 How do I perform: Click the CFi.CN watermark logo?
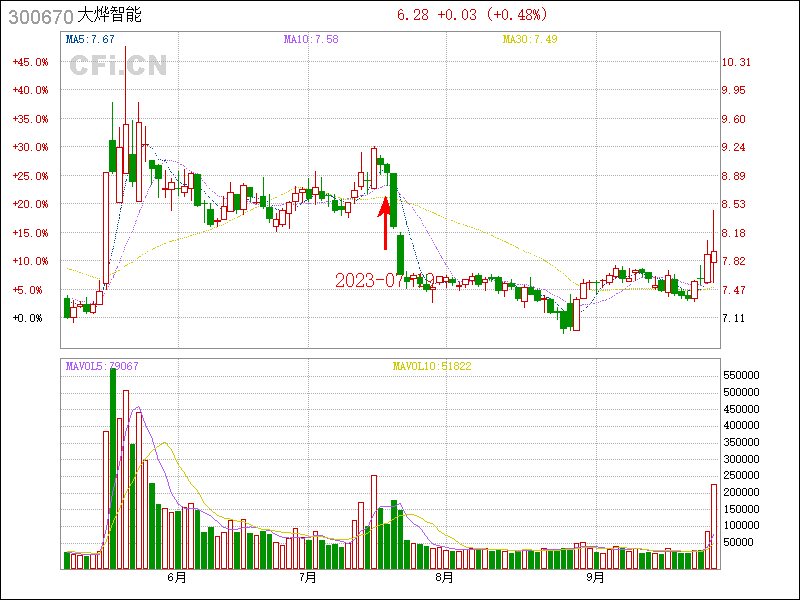(118, 66)
